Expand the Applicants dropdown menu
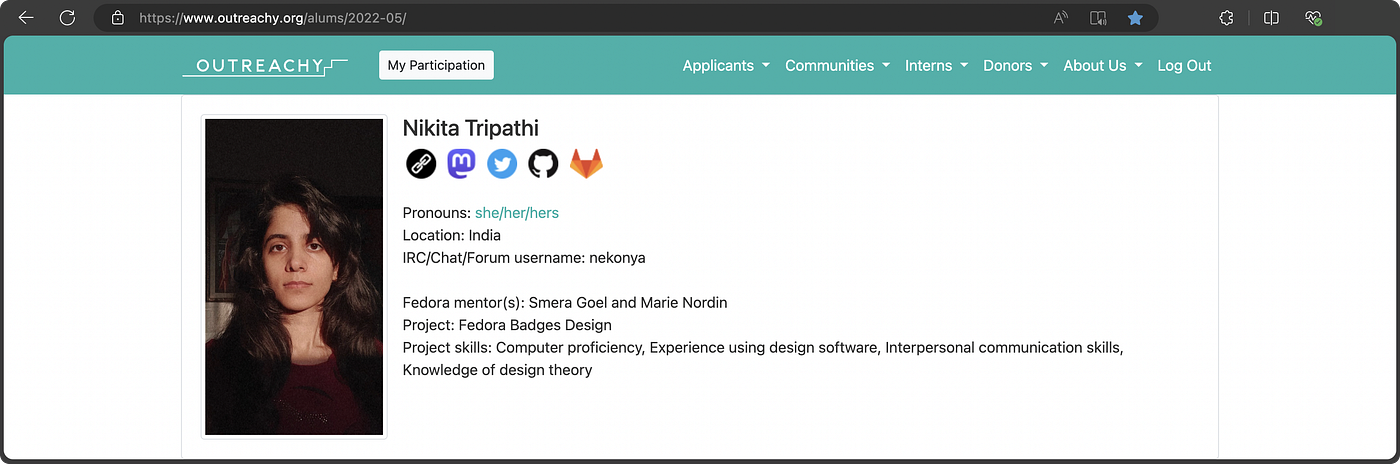1400x464 pixels. coord(726,65)
